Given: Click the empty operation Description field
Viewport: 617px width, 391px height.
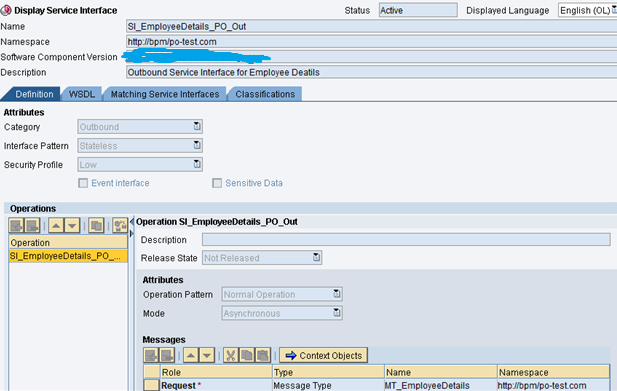Looking at the screenshot, I should tap(406, 240).
